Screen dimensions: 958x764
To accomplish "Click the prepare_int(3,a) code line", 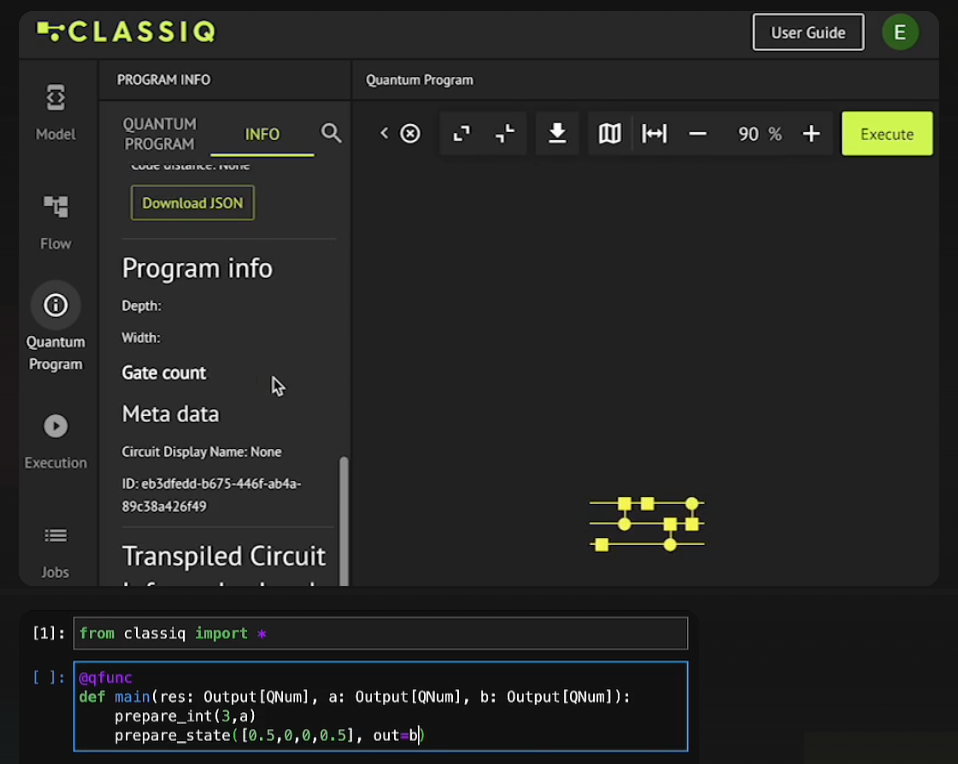I will pos(185,716).
